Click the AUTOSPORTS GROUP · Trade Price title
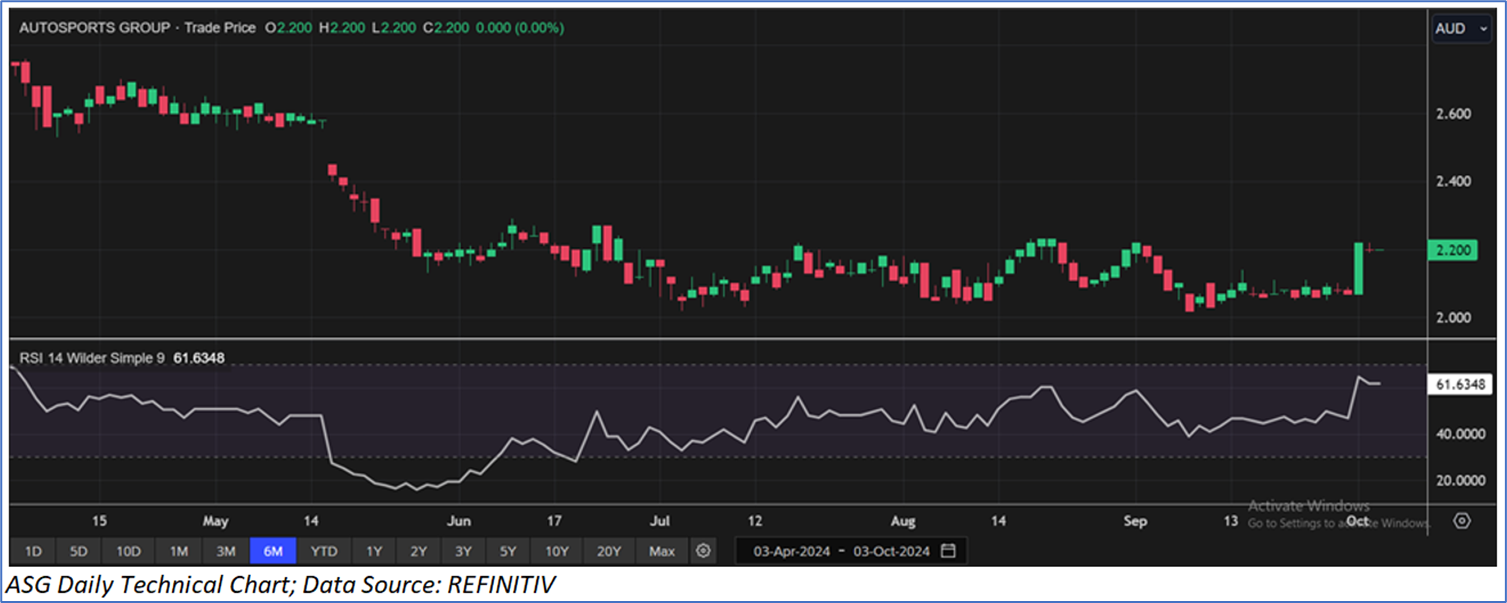 [137, 28]
